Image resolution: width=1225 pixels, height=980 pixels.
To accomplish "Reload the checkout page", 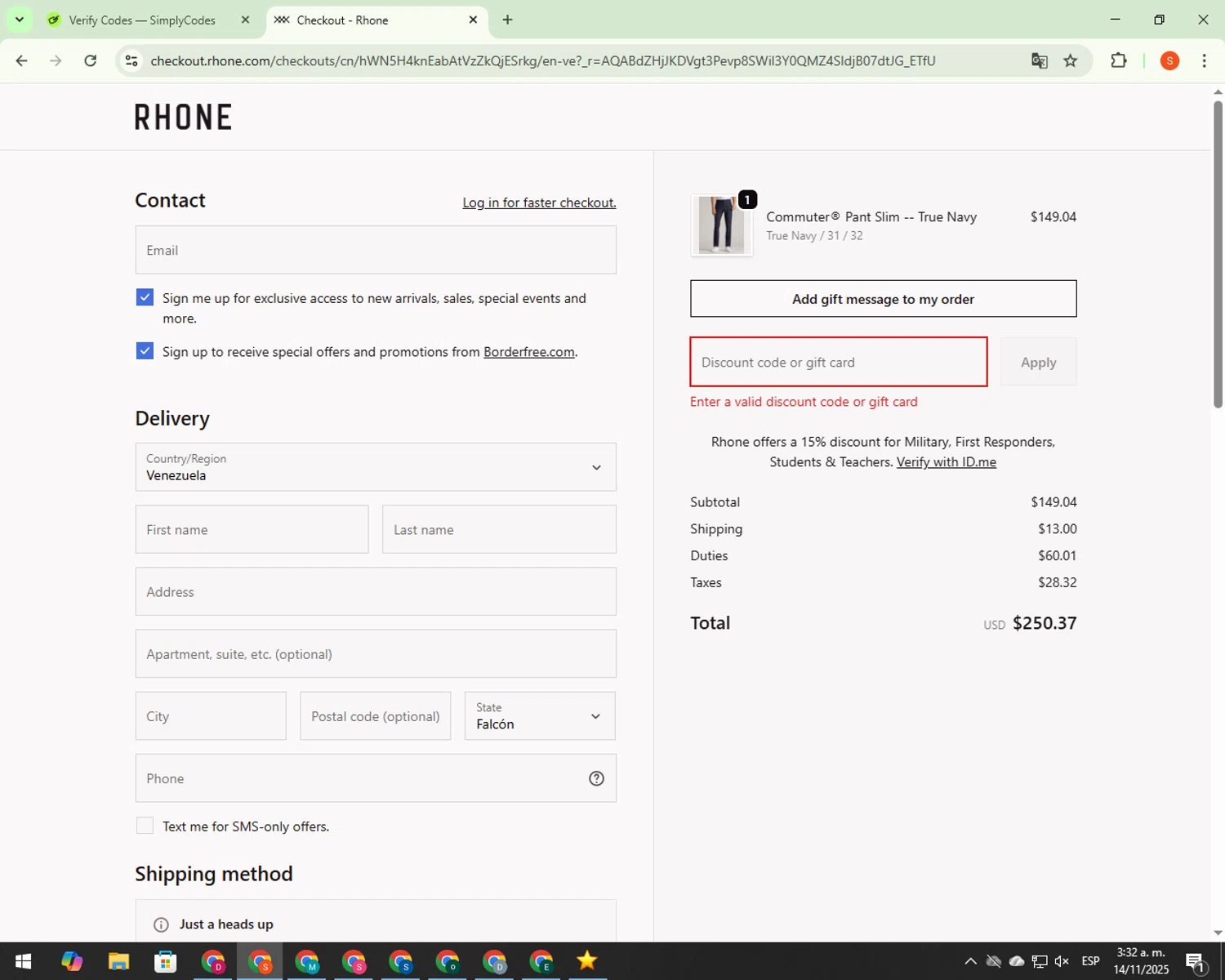I will click(x=91, y=60).
